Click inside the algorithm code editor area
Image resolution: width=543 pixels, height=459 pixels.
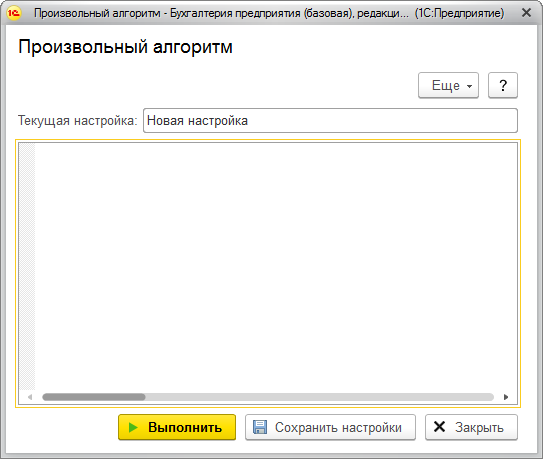276,267
